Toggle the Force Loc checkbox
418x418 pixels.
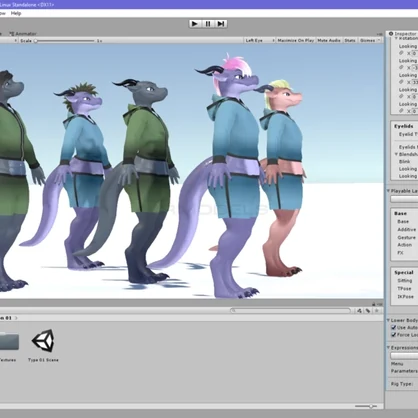(x=393, y=335)
